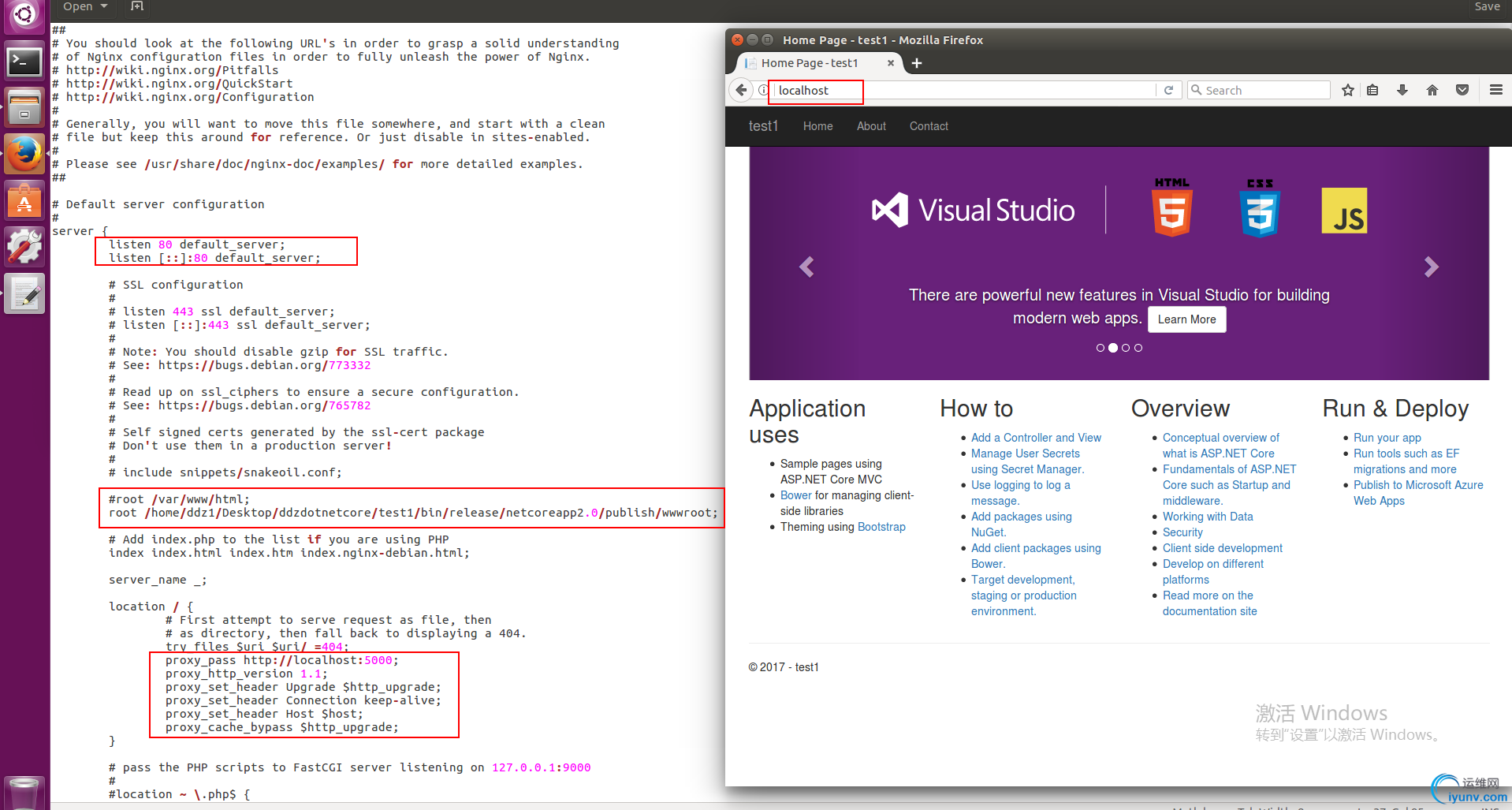Click test1 brand in navbar
The width and height of the screenshot is (1512, 810).
763,126
